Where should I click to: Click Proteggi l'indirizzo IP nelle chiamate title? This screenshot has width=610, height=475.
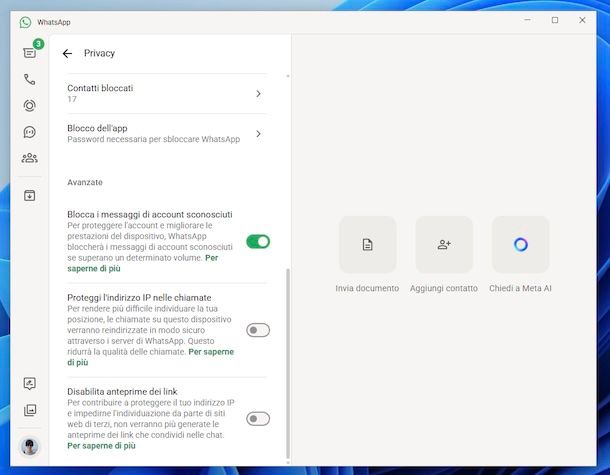tap(139, 298)
